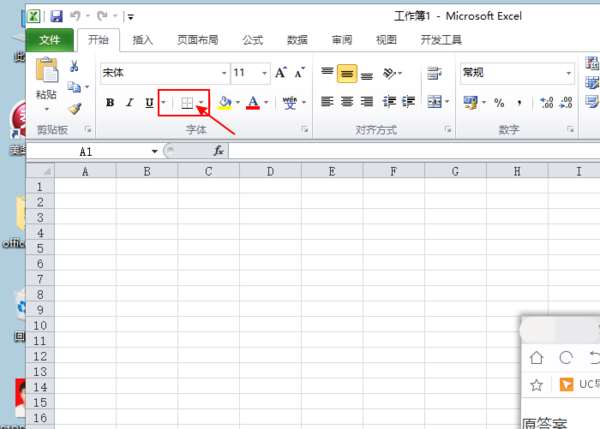The height and width of the screenshot is (429, 600).
Task: Select column D header
Action: point(270,171)
